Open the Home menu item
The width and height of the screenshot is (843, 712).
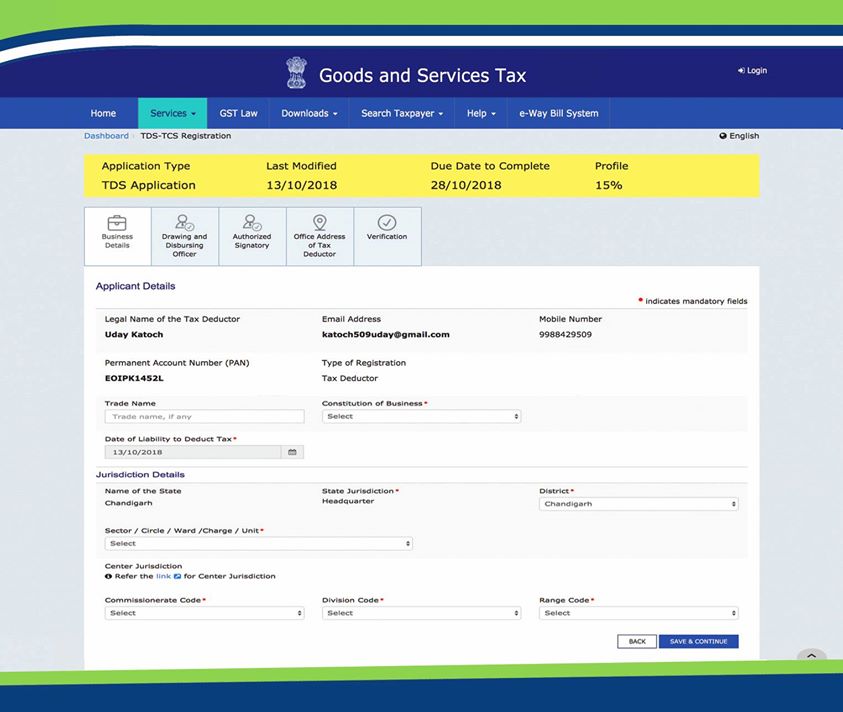click(103, 113)
